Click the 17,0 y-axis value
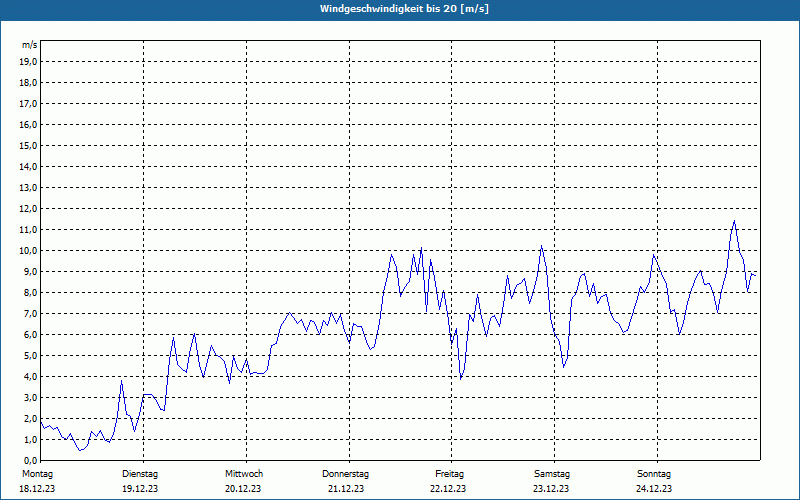This screenshot has height=500, width=800. click(x=28, y=104)
